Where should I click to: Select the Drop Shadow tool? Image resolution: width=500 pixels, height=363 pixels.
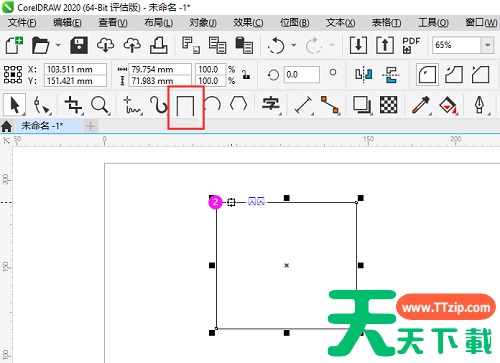(362, 105)
